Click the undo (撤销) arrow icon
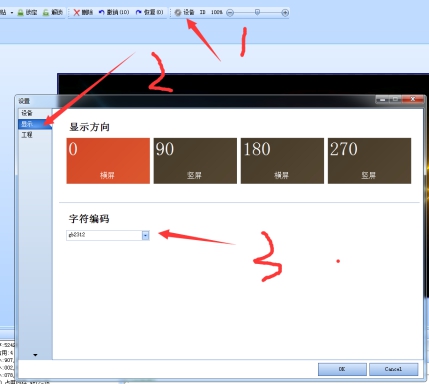 coord(101,12)
